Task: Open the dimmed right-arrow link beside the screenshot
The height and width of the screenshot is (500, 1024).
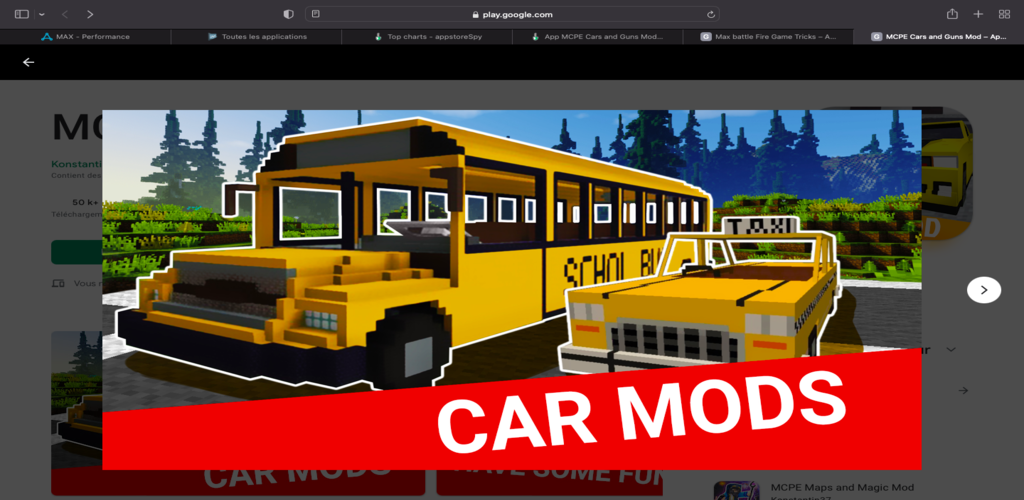Action: coord(963,390)
